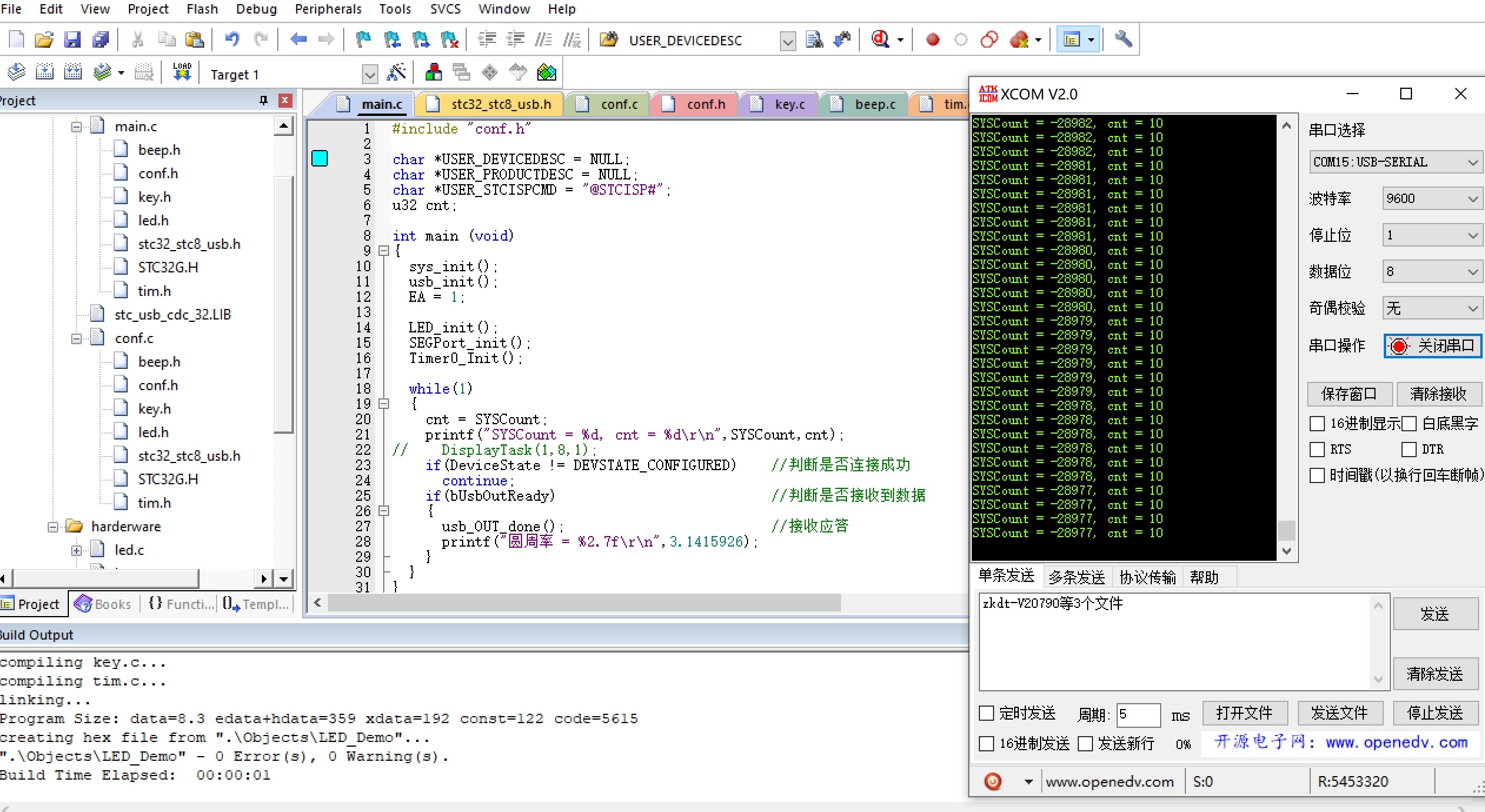Open the parity (奇偶校验) dropdown
The height and width of the screenshot is (812, 1485).
point(1432,308)
